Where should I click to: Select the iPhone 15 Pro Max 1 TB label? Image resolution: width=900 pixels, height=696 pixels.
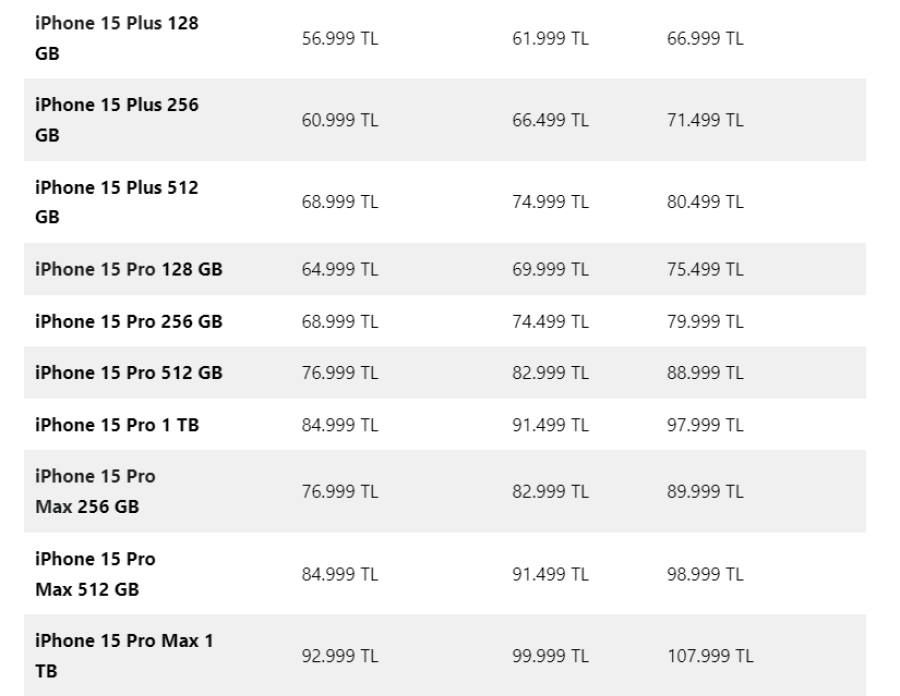[x=124, y=655]
